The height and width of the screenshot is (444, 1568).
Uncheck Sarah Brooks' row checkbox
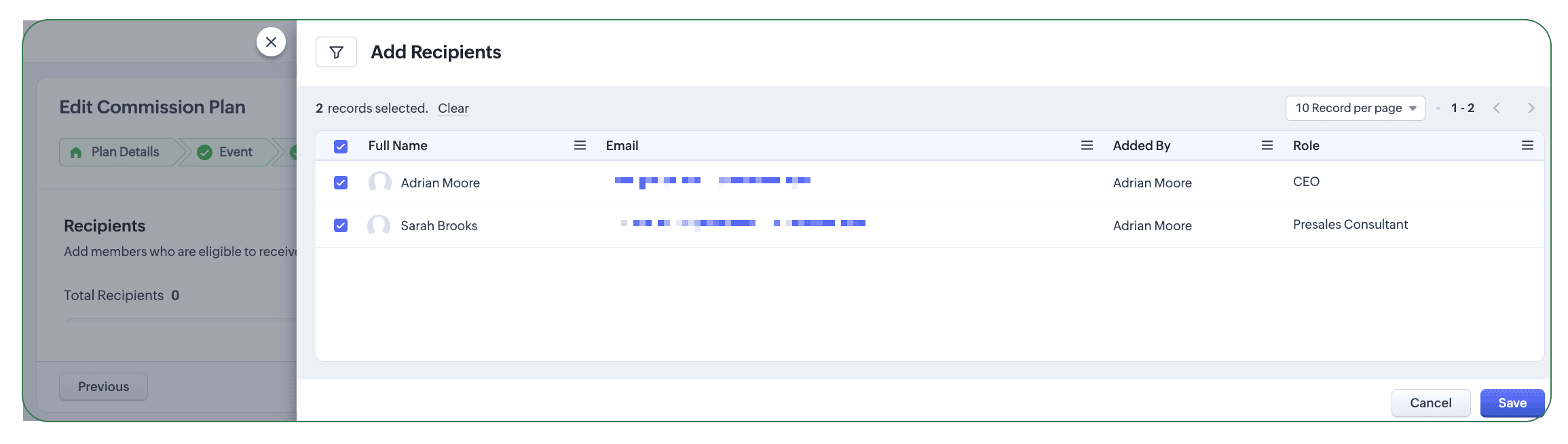point(341,225)
